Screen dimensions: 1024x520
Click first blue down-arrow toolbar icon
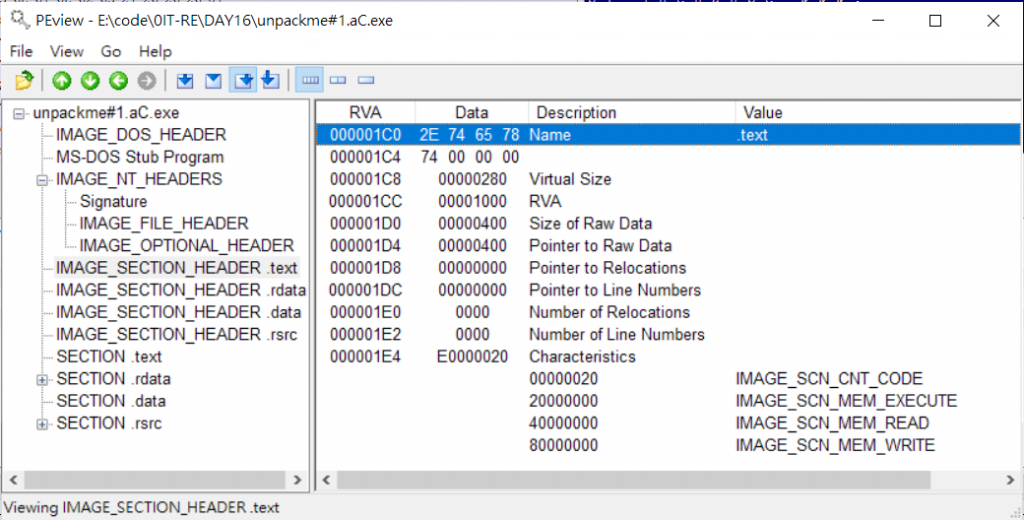pyautogui.click(x=185, y=80)
